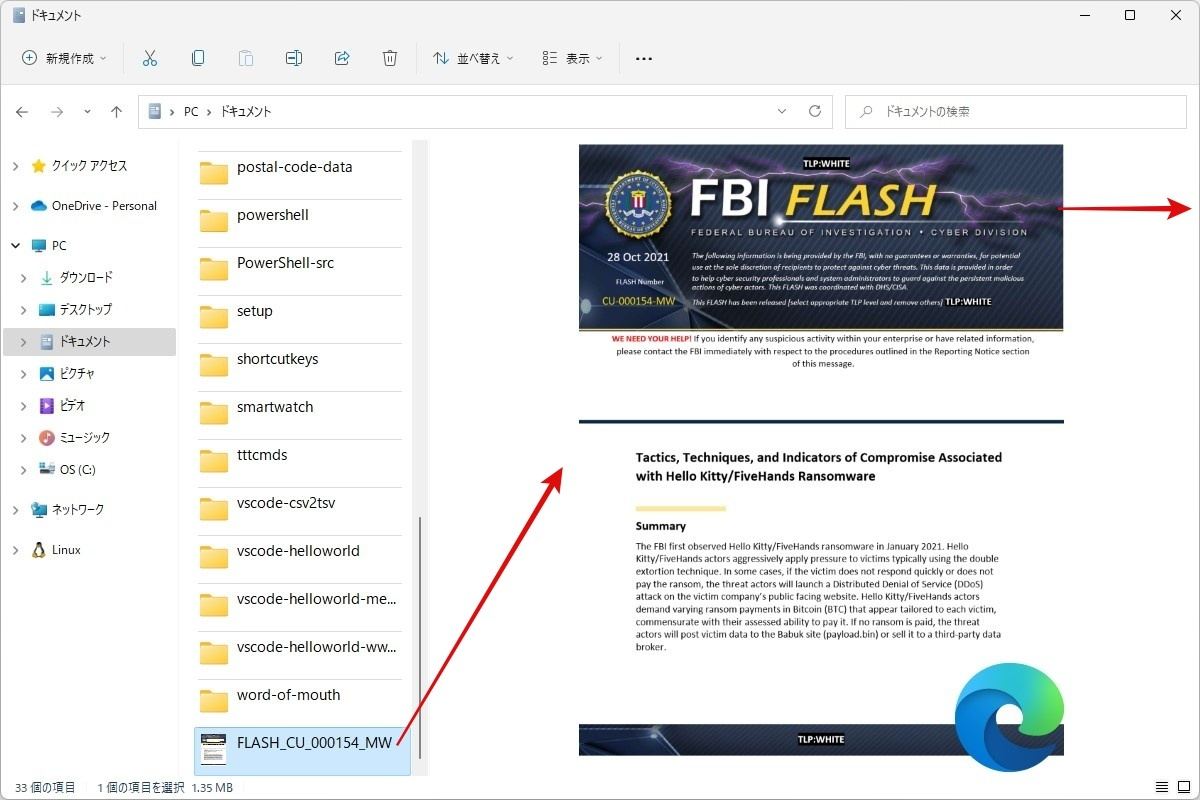
Task: Select ダウンロード in navigation pane
Action: point(86,278)
